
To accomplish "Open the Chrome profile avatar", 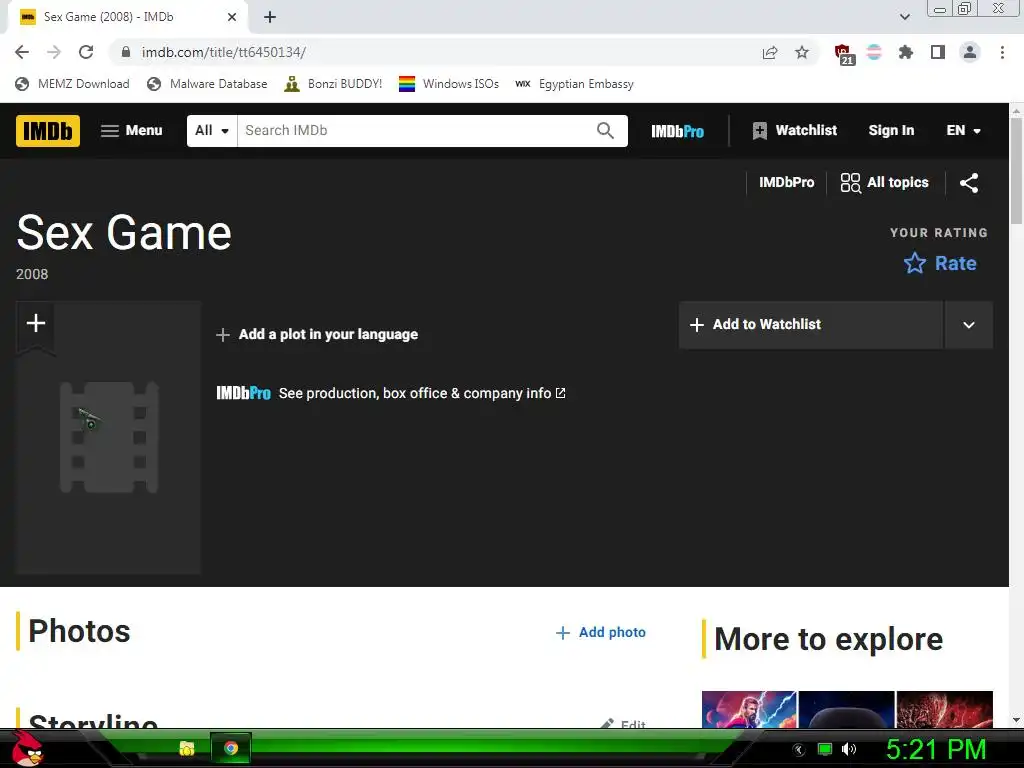I will [970, 52].
